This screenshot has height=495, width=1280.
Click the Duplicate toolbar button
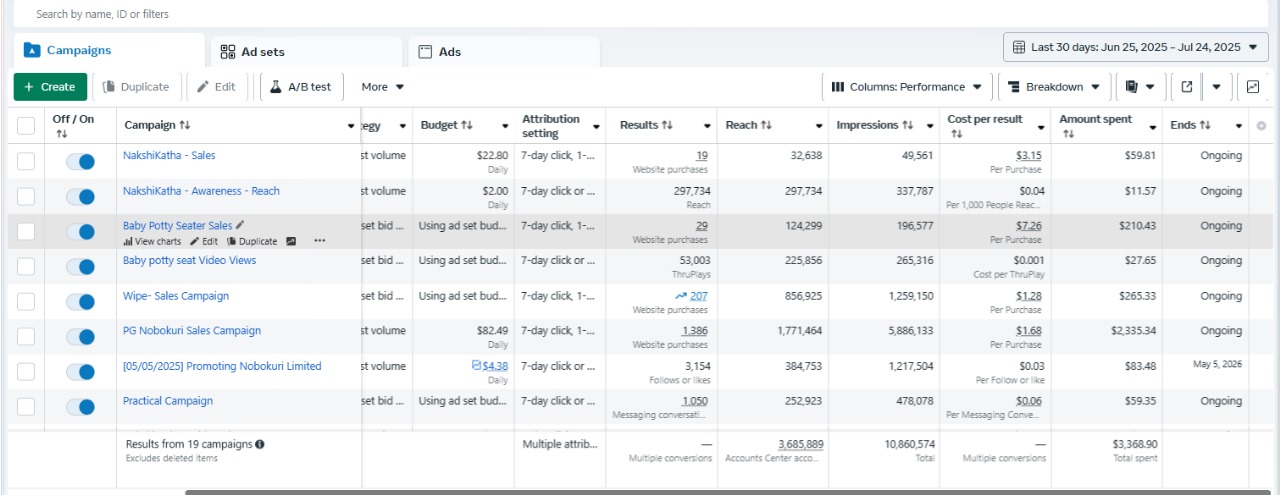[137, 87]
